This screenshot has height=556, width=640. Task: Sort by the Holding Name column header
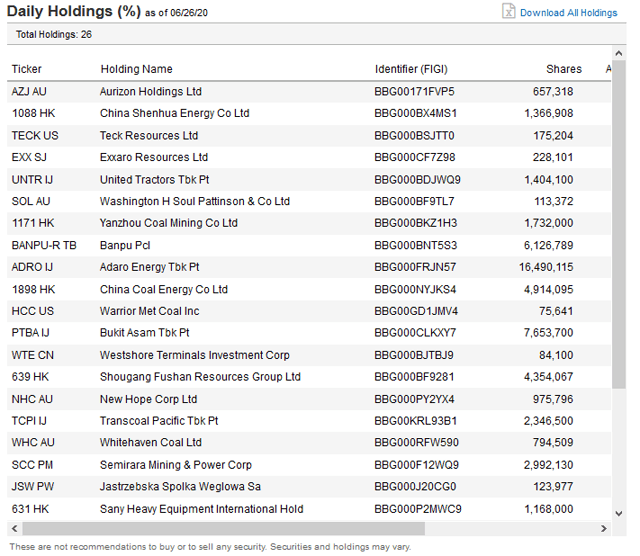(x=136, y=69)
